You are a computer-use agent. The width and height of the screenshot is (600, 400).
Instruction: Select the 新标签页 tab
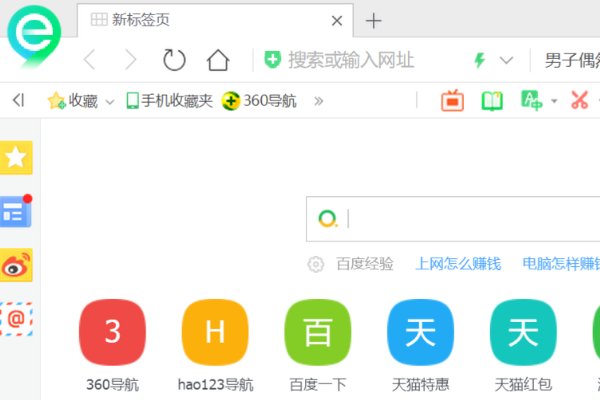tap(215, 20)
